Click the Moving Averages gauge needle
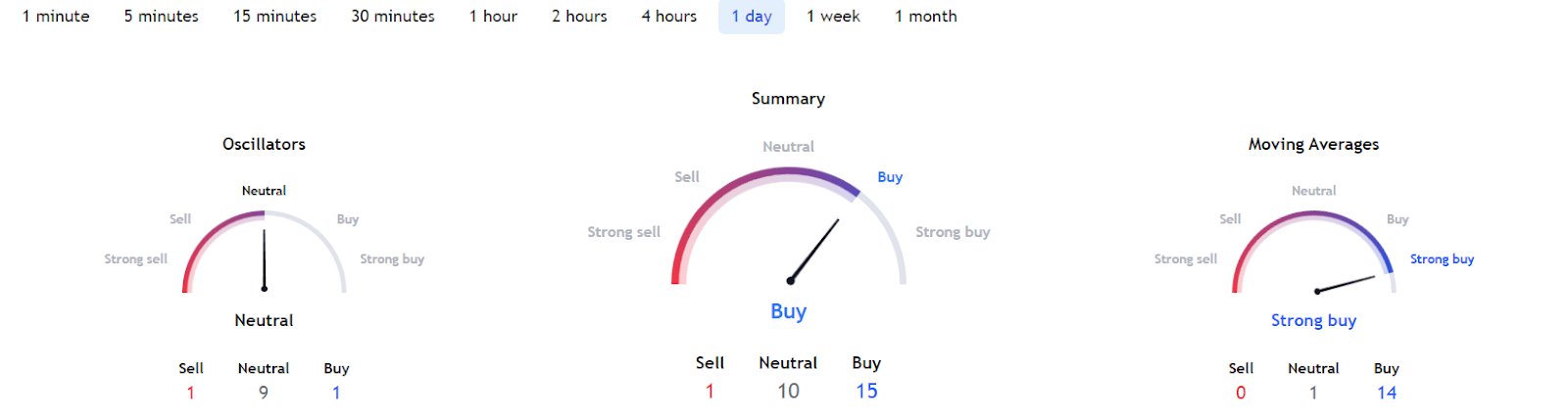The image size is (1568, 418). 1347,284
